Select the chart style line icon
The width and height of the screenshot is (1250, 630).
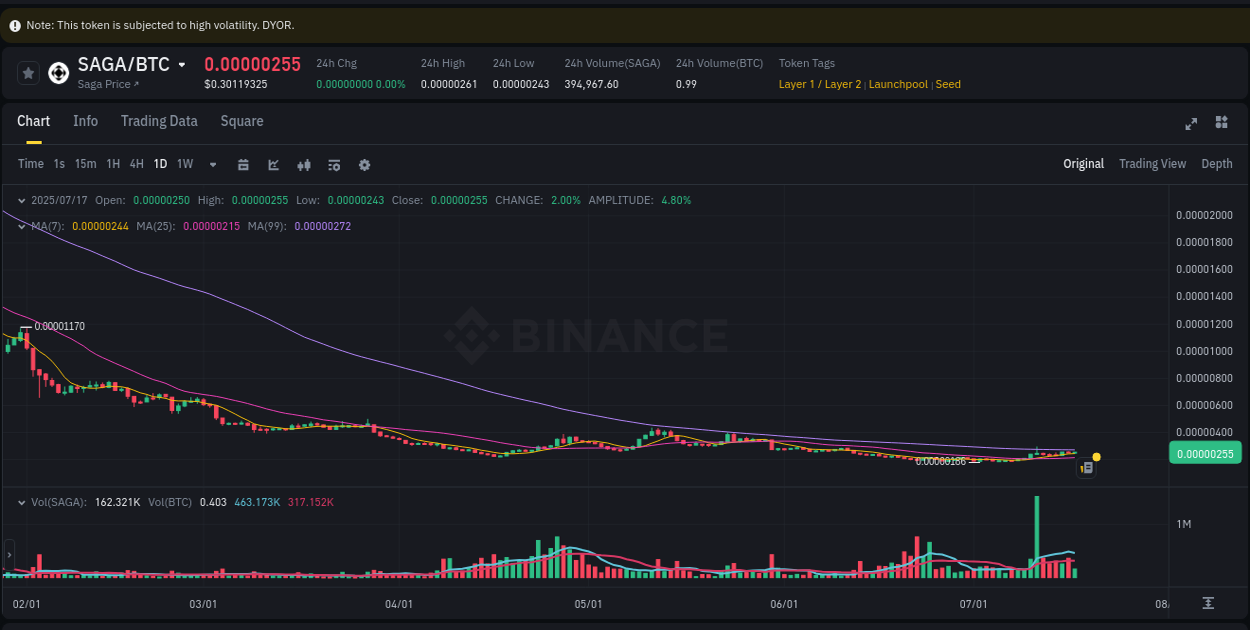click(x=273, y=164)
